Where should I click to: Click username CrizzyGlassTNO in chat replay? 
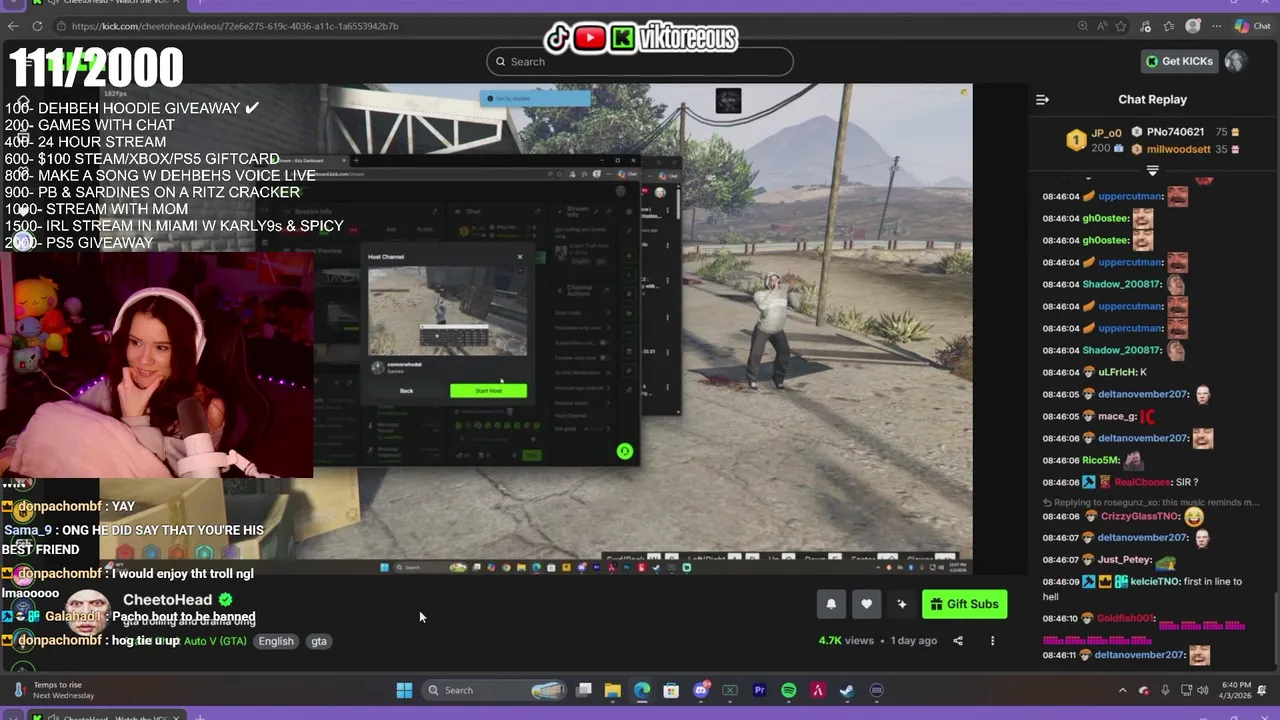click(1139, 516)
